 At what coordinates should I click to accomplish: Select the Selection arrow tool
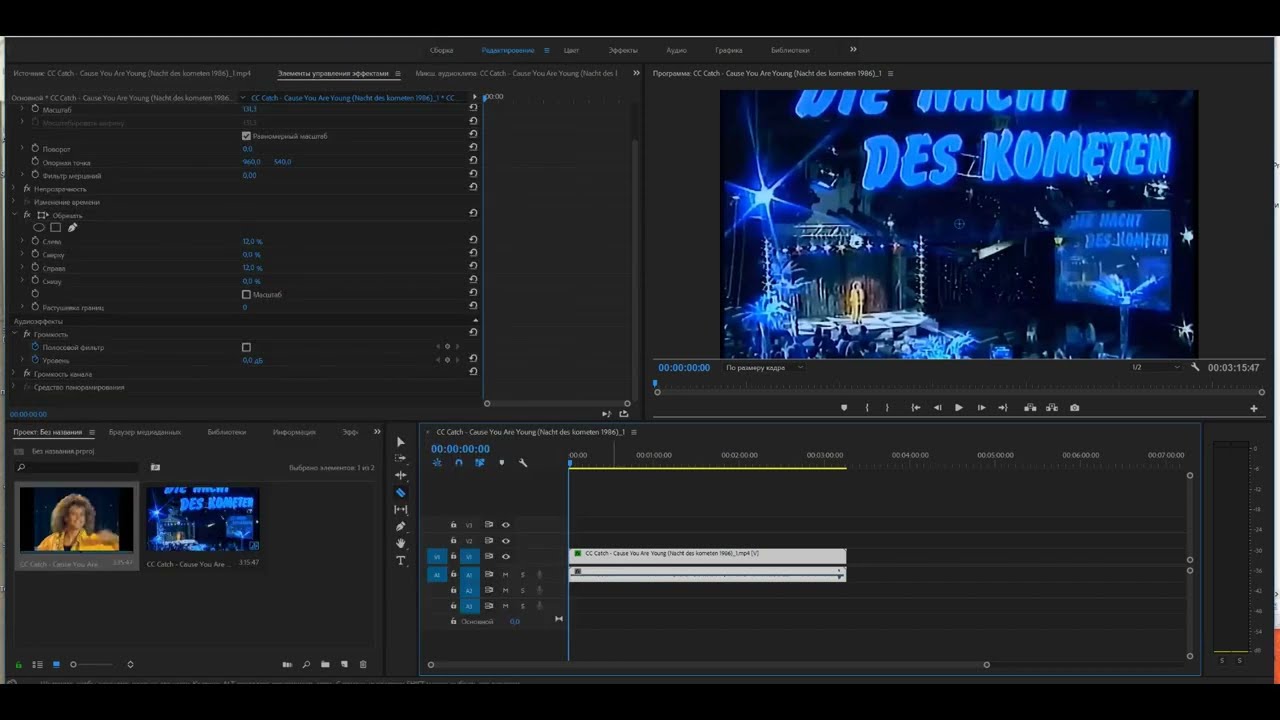(x=401, y=442)
